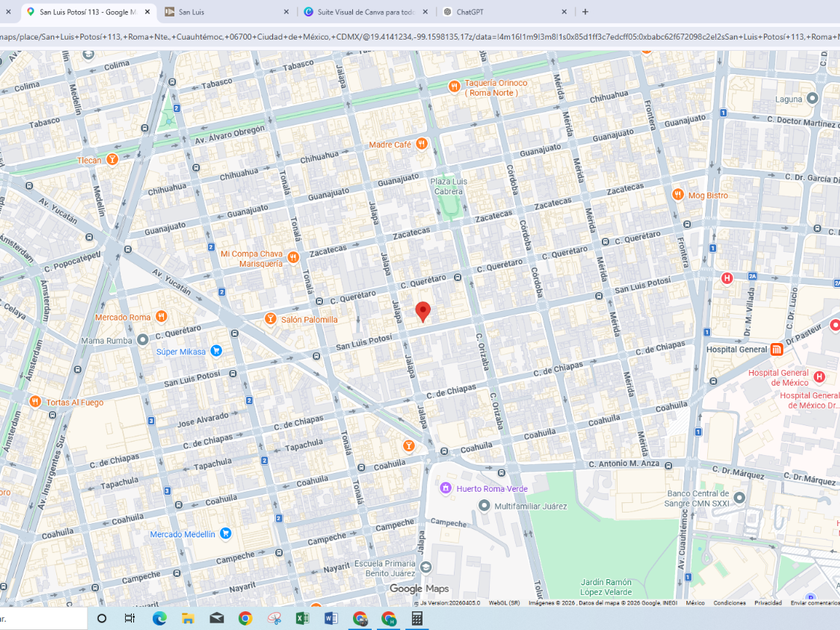Select the Multifamiliar Juárez place pin

click(484, 505)
